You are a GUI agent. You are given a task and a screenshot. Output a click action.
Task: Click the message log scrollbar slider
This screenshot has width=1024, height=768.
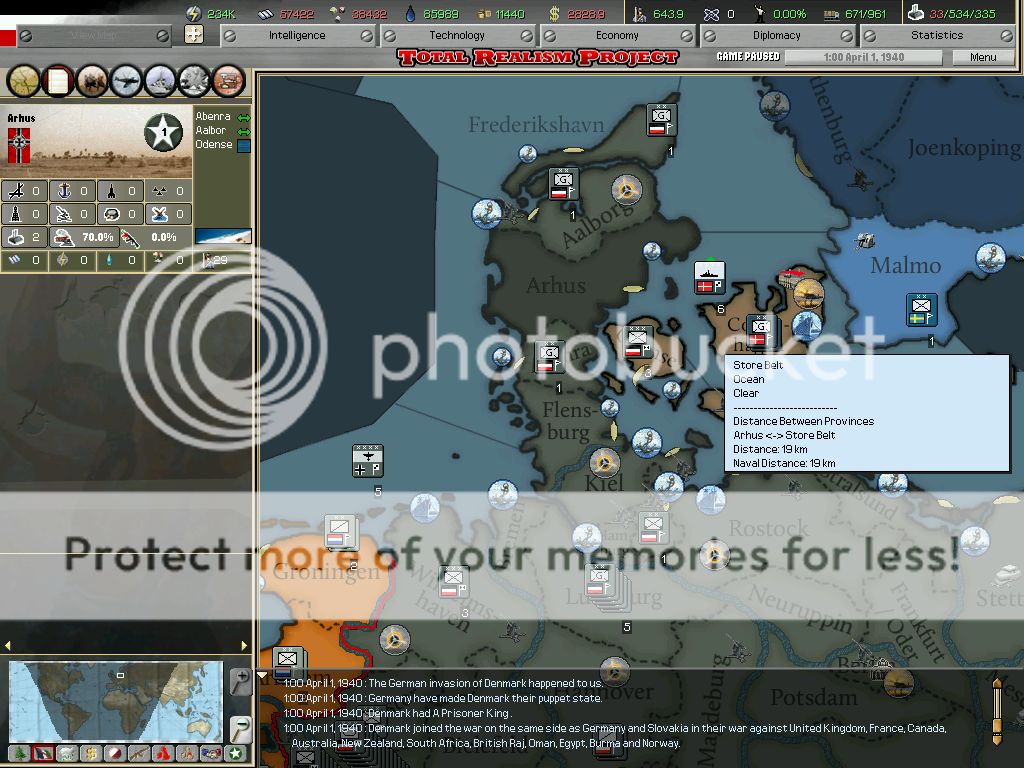(996, 710)
